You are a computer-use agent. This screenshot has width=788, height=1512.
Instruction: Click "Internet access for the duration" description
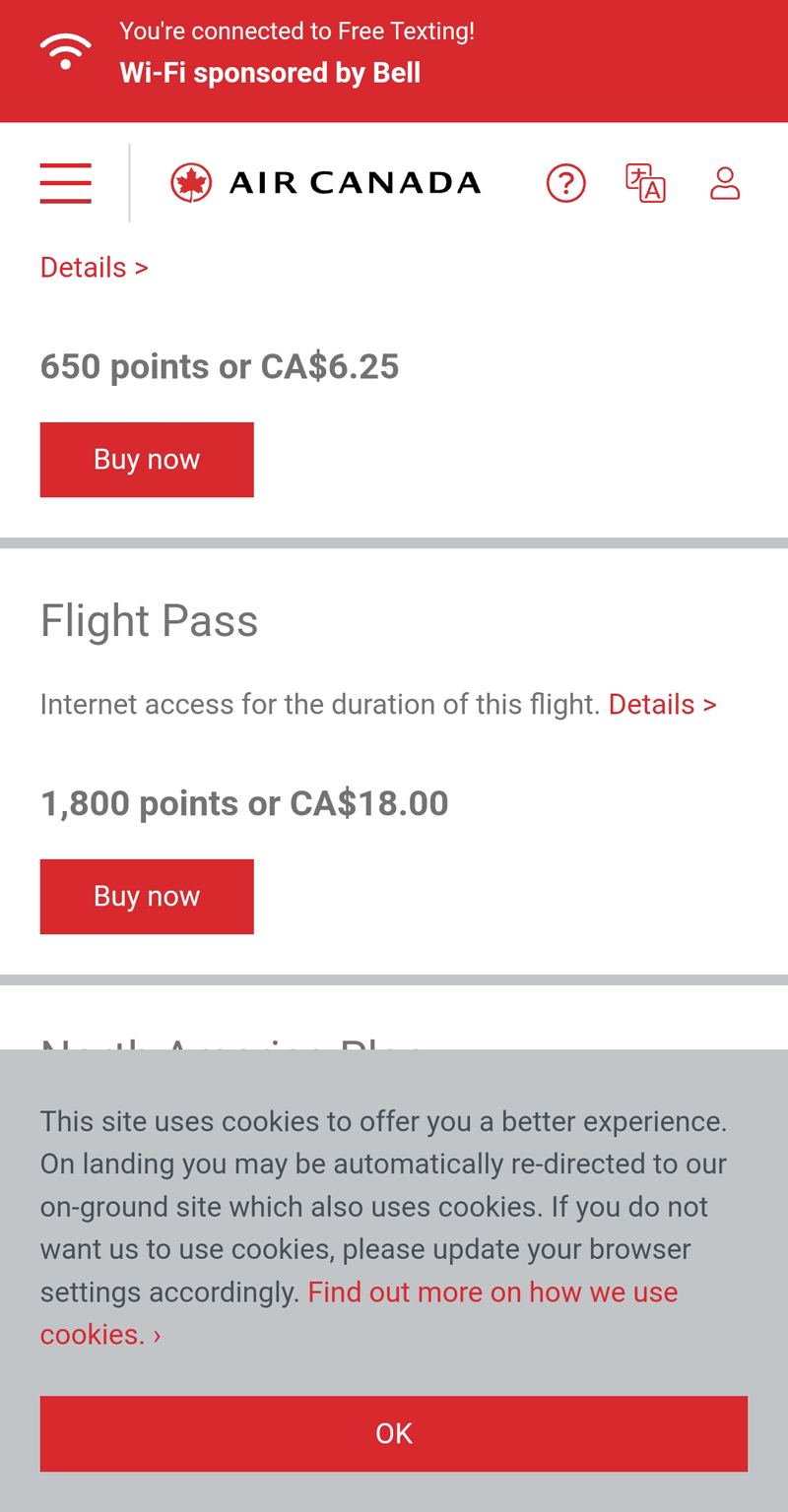point(320,705)
